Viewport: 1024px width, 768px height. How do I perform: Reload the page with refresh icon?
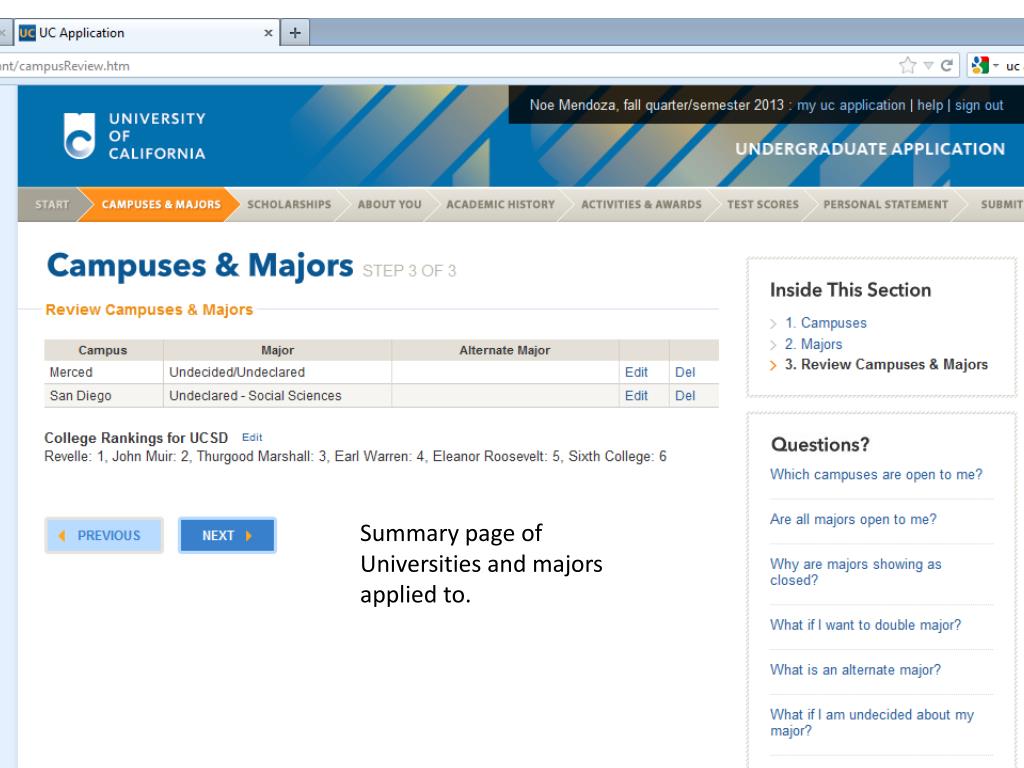coord(946,65)
